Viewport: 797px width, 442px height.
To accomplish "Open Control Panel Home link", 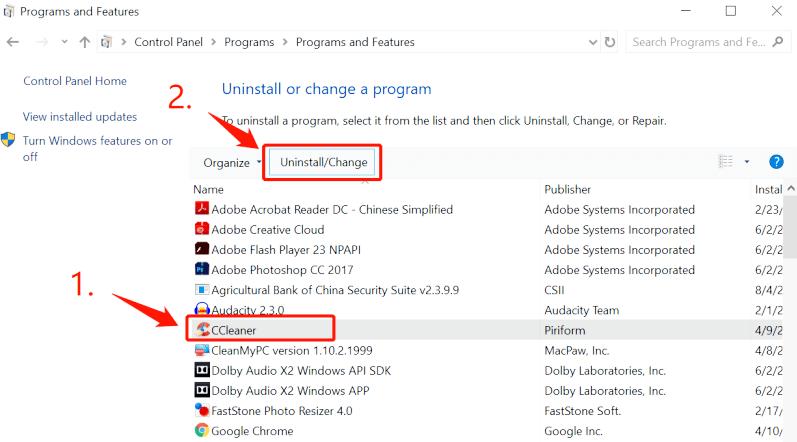I will [75, 81].
